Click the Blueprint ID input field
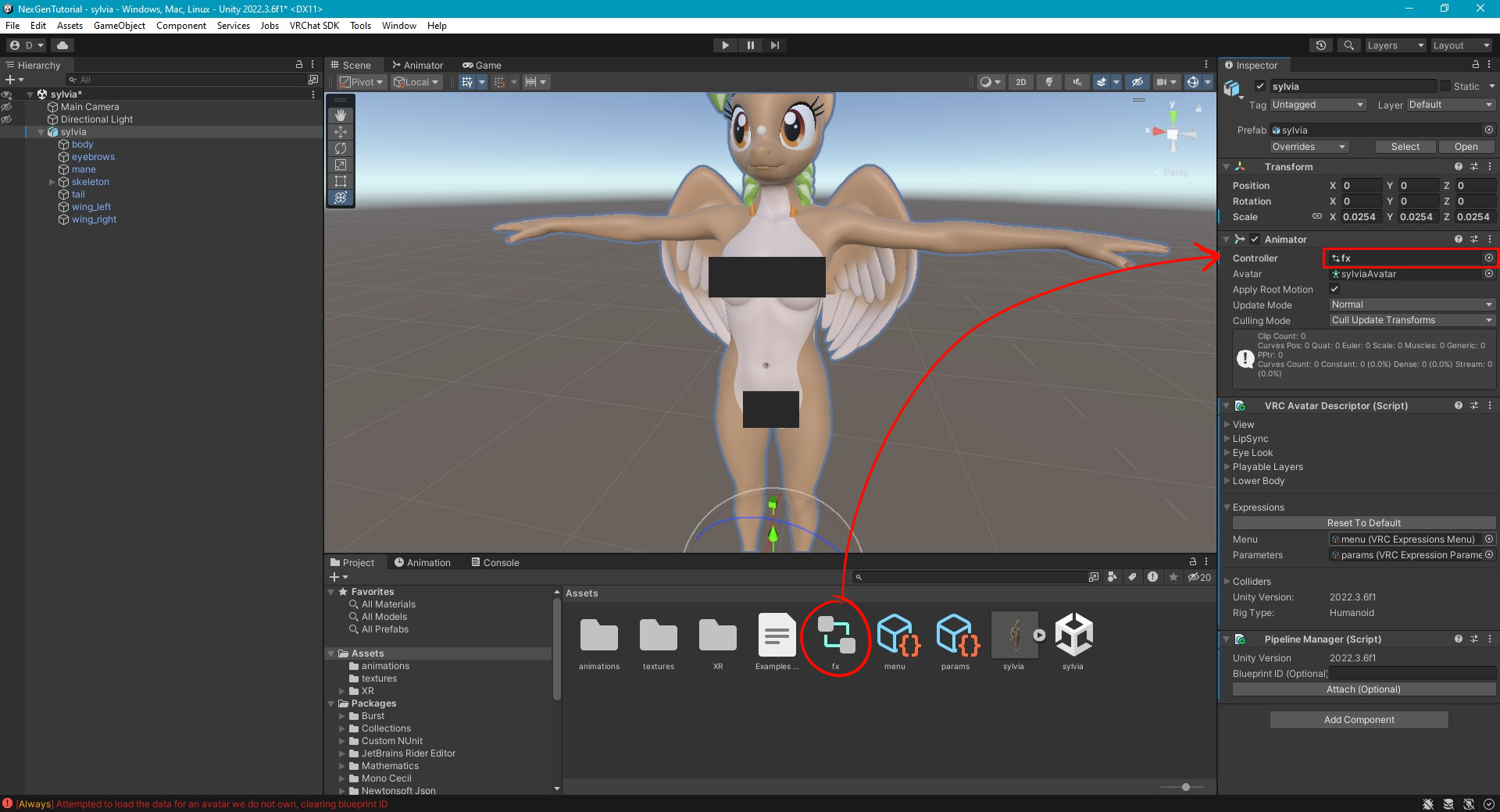Viewport: 1500px width, 812px height. pos(1412,674)
